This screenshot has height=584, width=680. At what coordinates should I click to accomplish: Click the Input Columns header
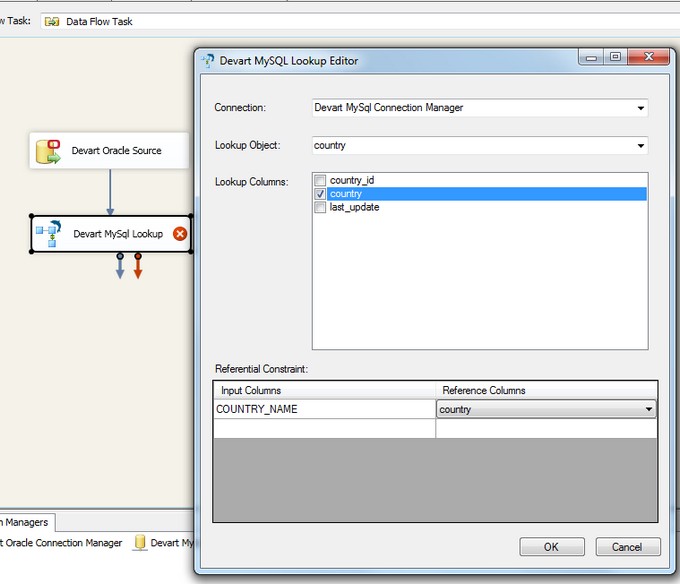point(324,390)
